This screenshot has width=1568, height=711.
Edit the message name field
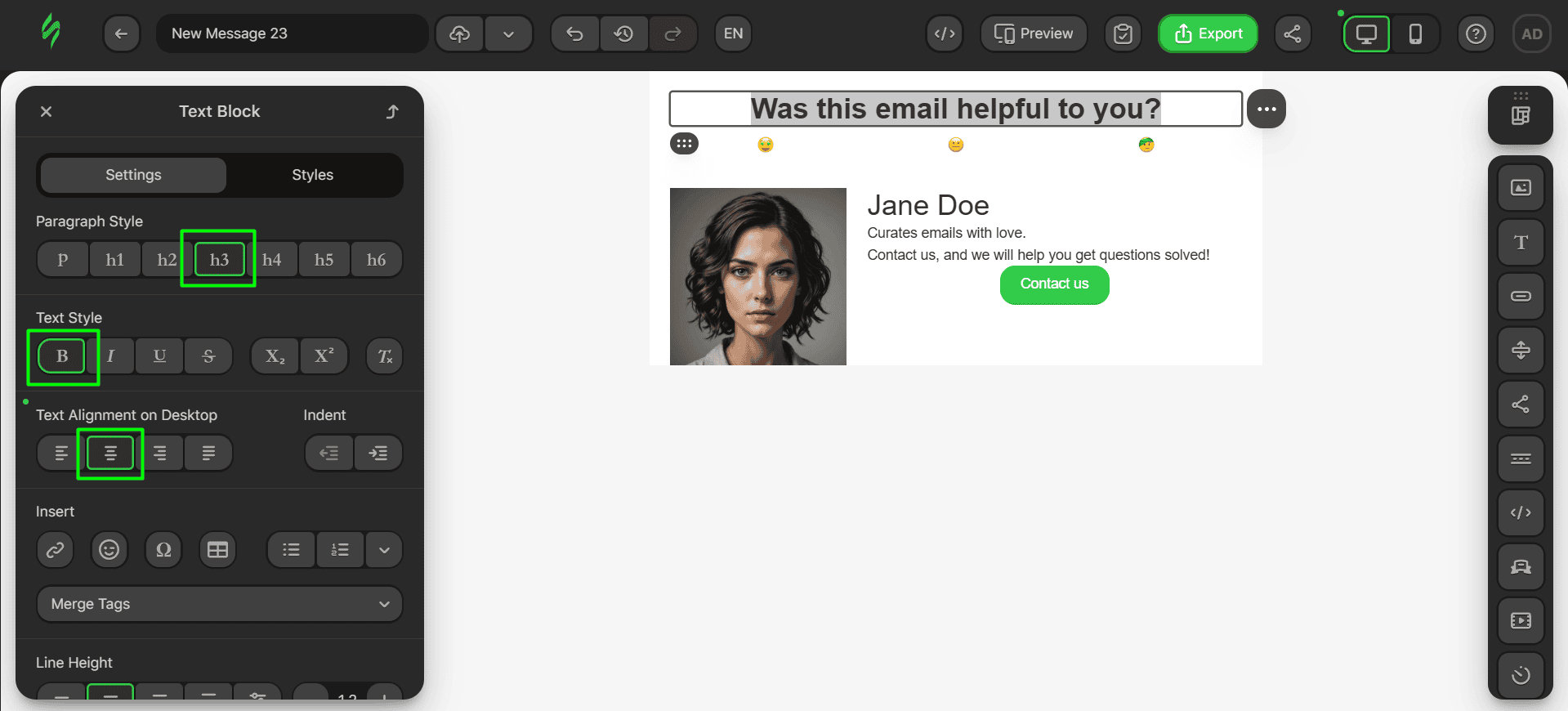click(x=292, y=34)
